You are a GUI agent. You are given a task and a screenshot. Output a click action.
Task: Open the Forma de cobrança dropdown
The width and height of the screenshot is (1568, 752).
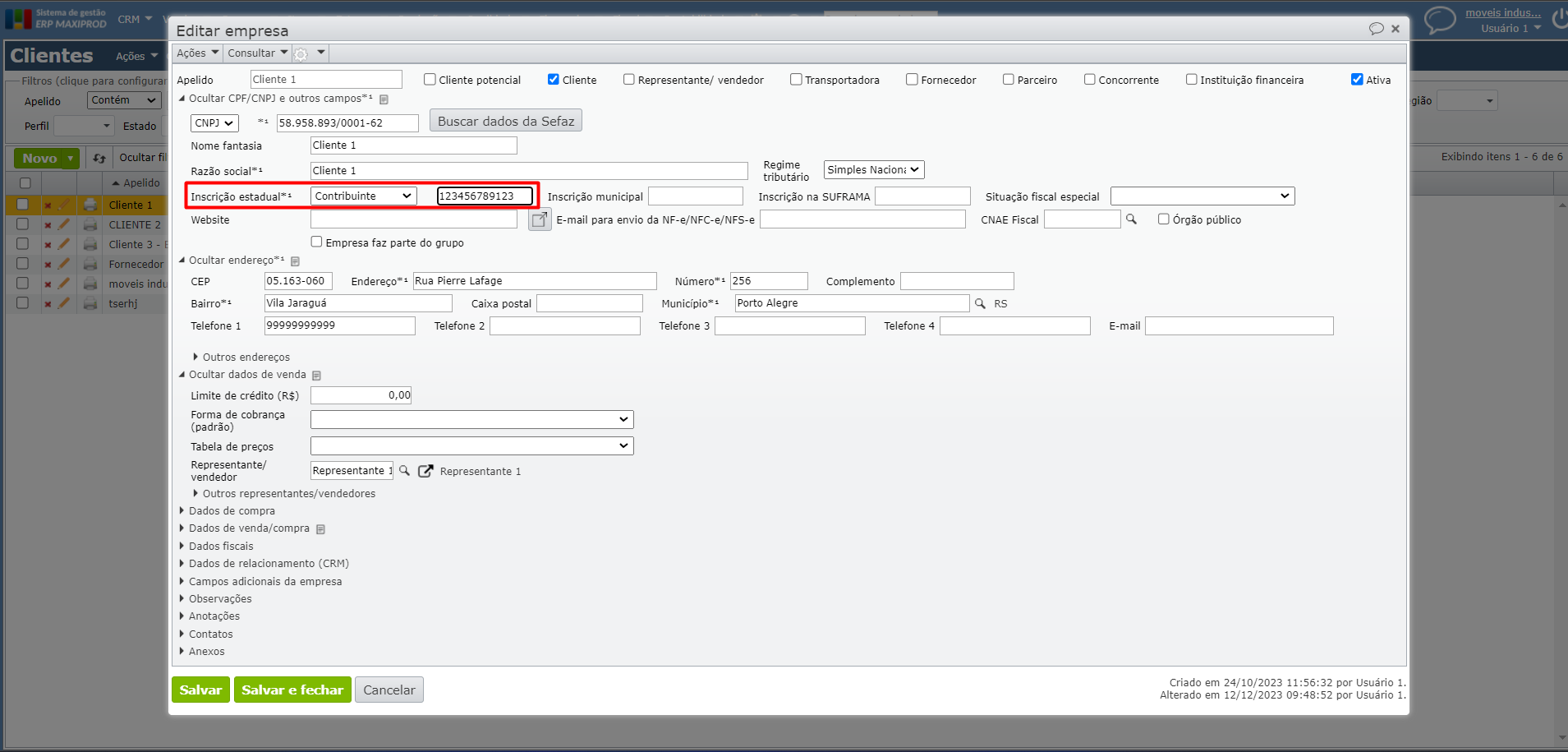coord(471,420)
